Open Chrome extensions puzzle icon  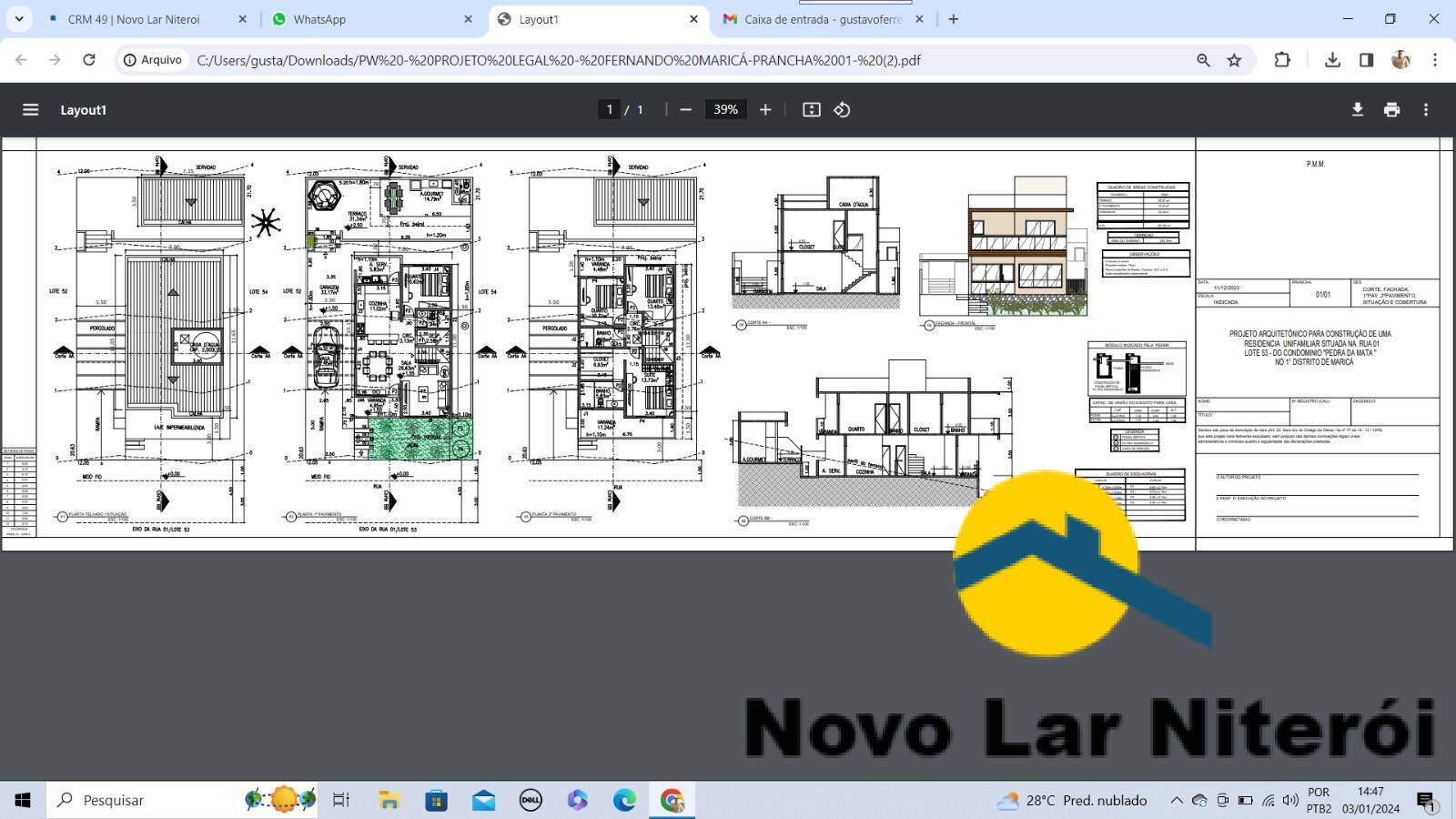pyautogui.click(x=1282, y=60)
